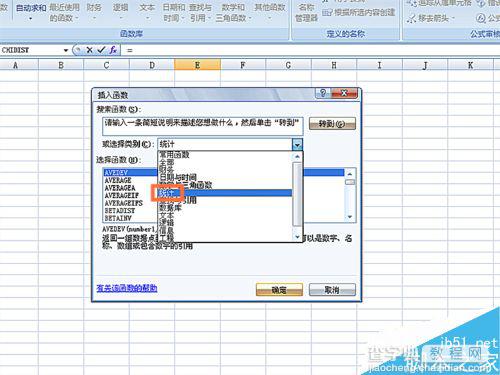Click the fx insert function icon

click(113, 50)
